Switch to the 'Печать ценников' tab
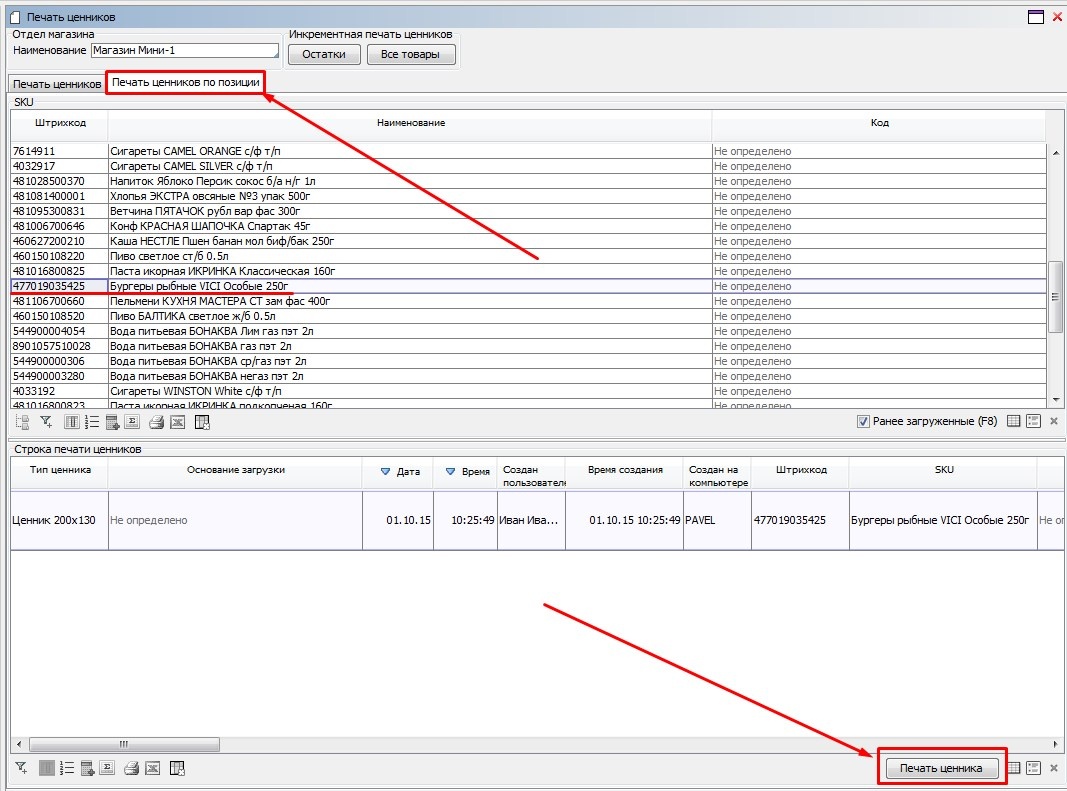 point(56,84)
